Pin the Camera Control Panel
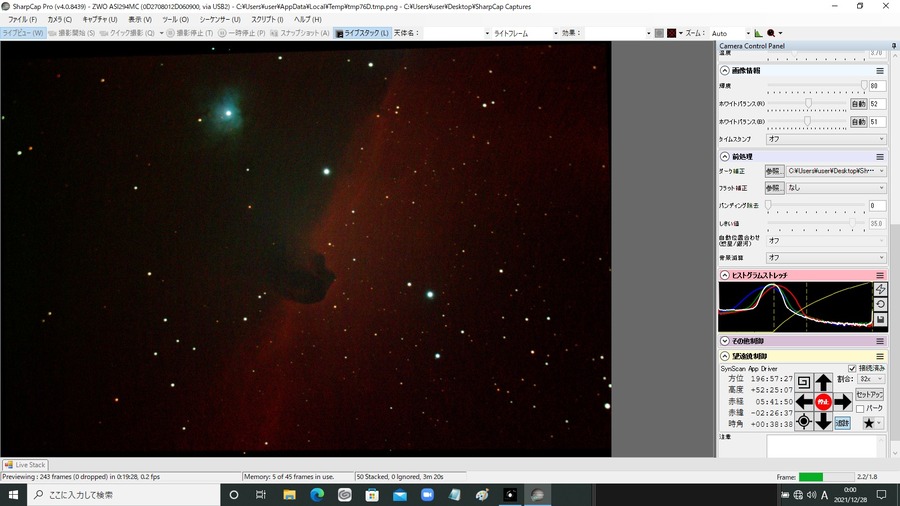Viewport: 900px width, 506px height. (x=894, y=46)
